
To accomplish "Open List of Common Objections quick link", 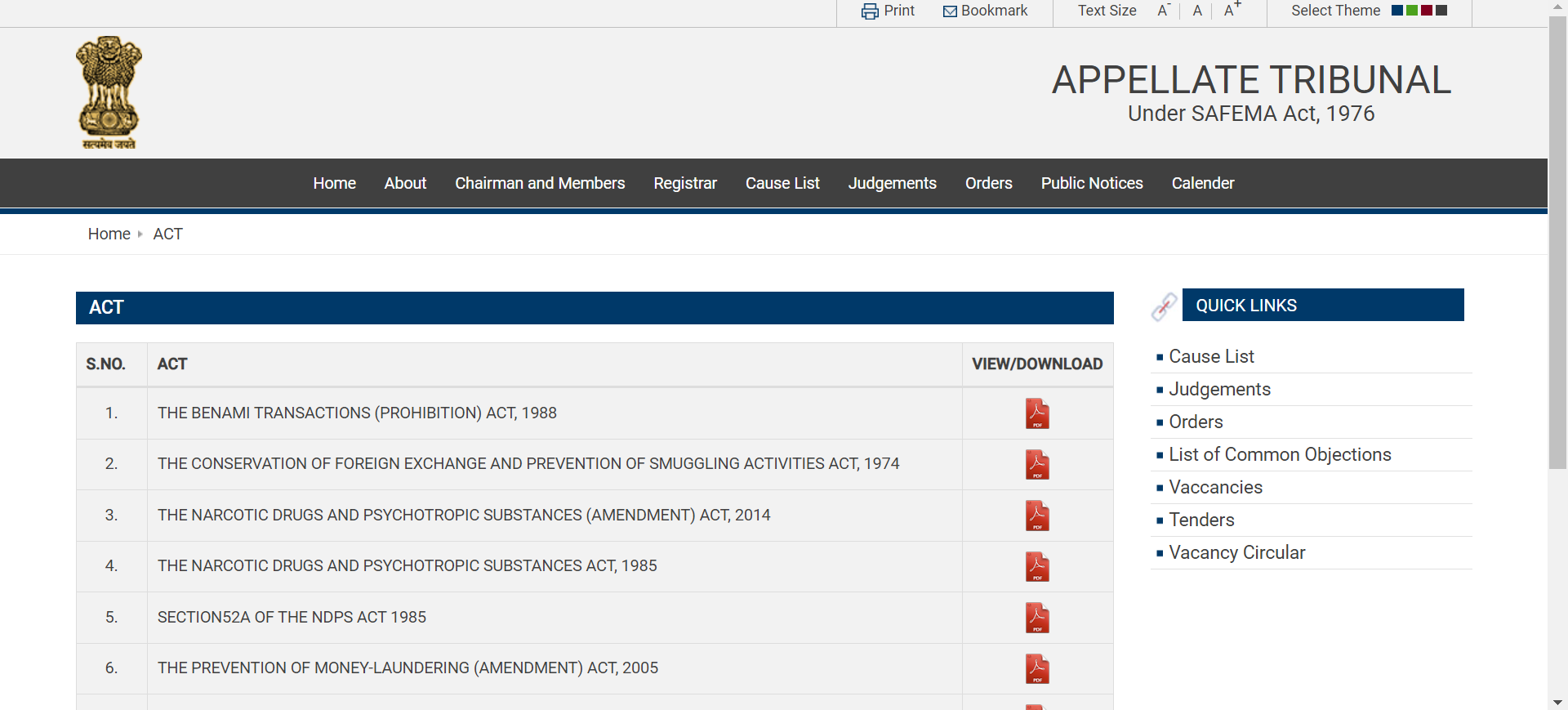I will point(1280,454).
